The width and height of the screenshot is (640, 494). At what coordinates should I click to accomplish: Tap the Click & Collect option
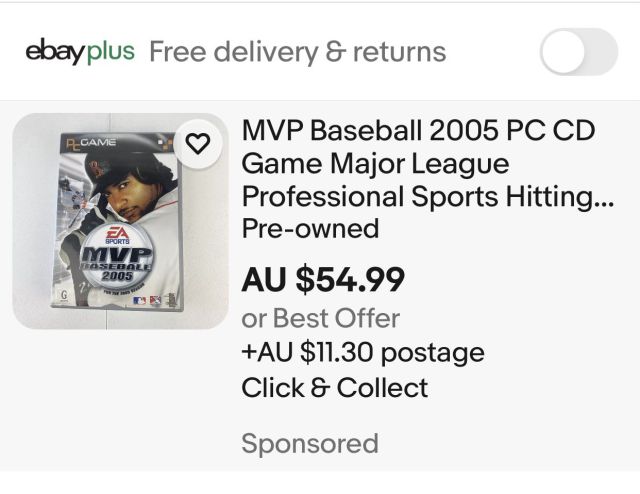coord(334,387)
